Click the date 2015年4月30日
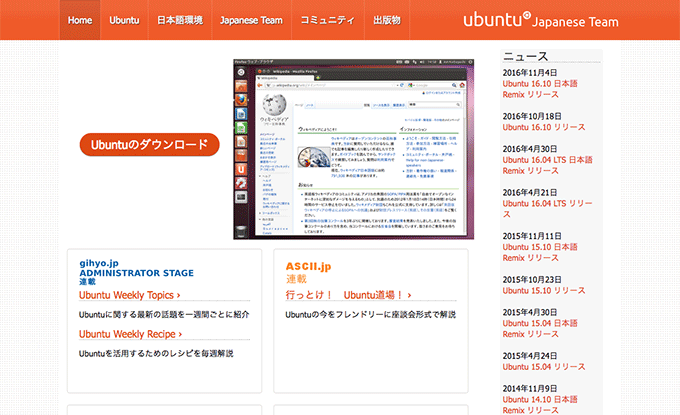680x415 pixels. (x=530, y=312)
